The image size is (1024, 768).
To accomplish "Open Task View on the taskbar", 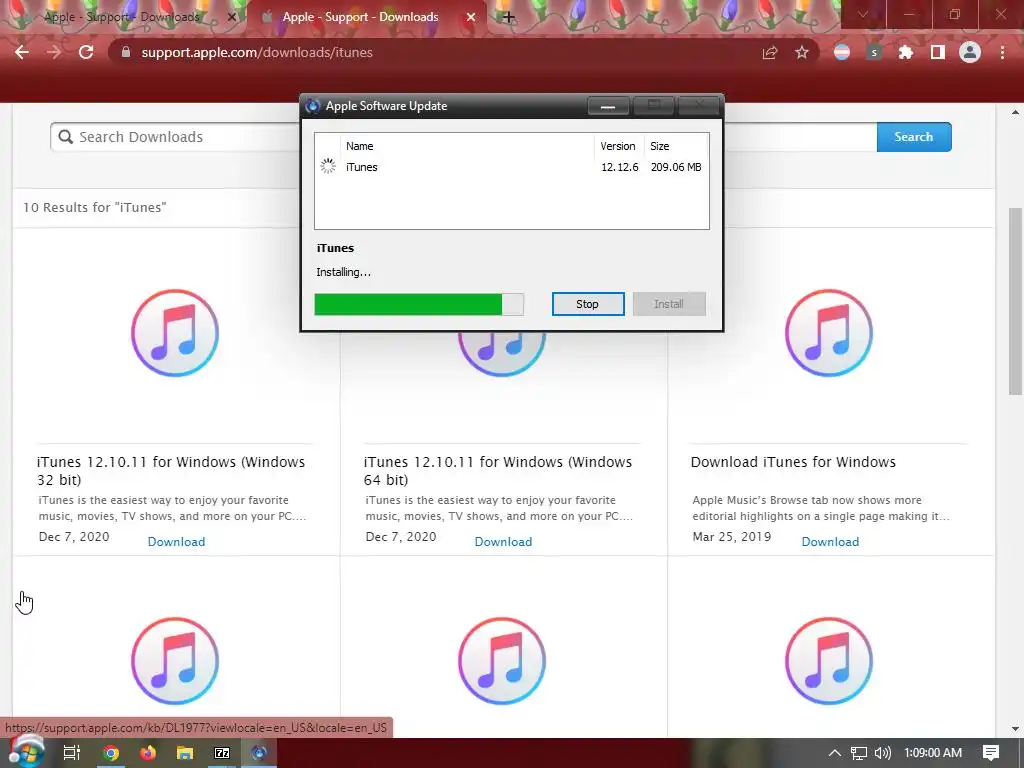I will (71, 753).
